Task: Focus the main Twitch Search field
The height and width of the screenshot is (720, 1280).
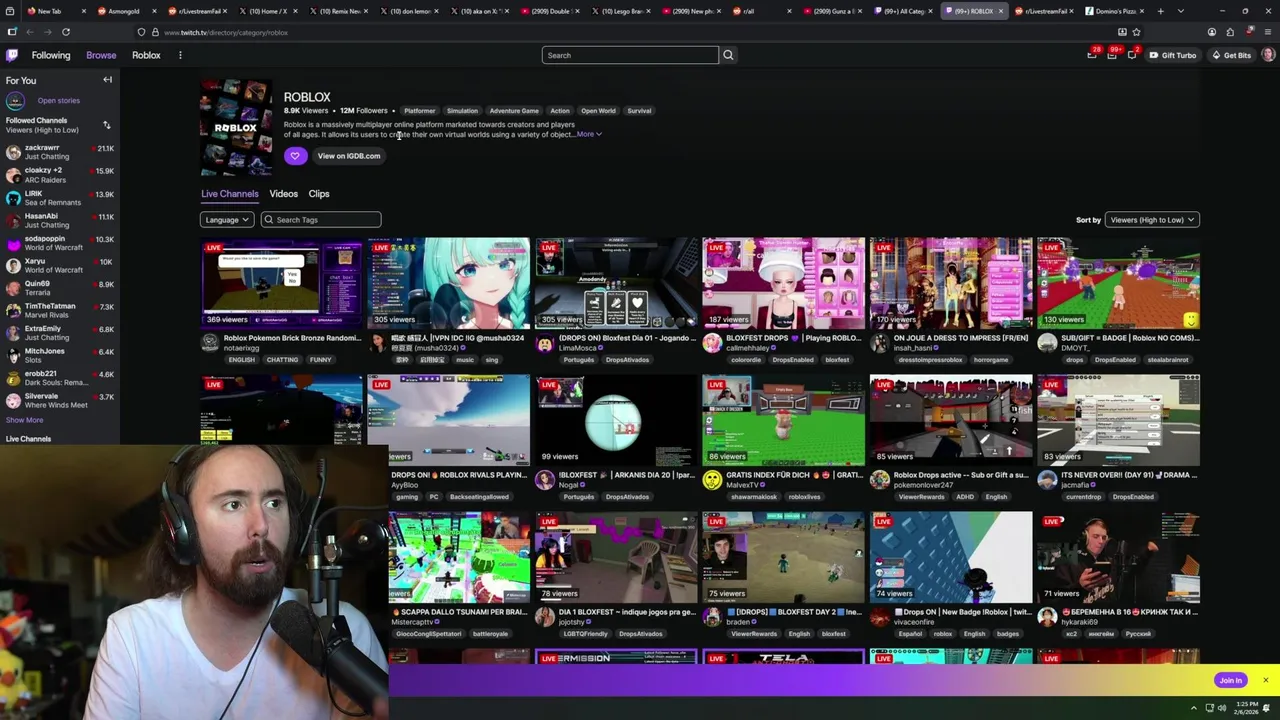Action: [630, 55]
